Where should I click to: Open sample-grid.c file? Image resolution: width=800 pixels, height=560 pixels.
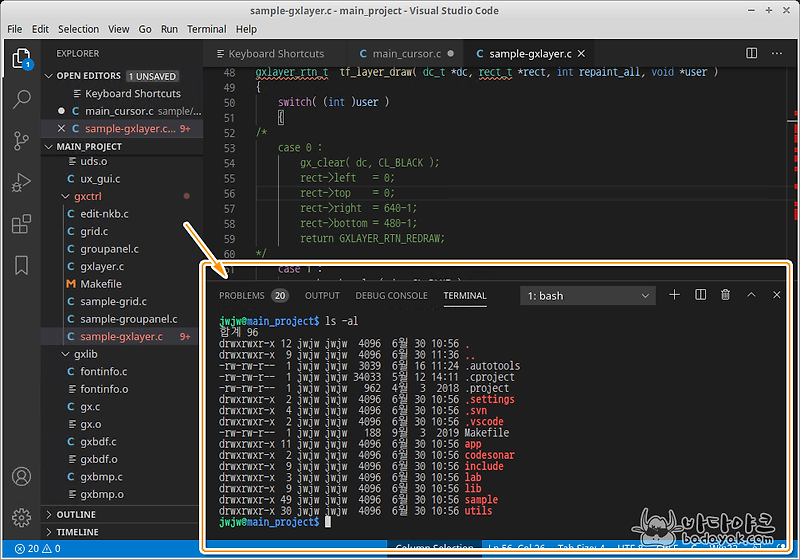point(113,301)
